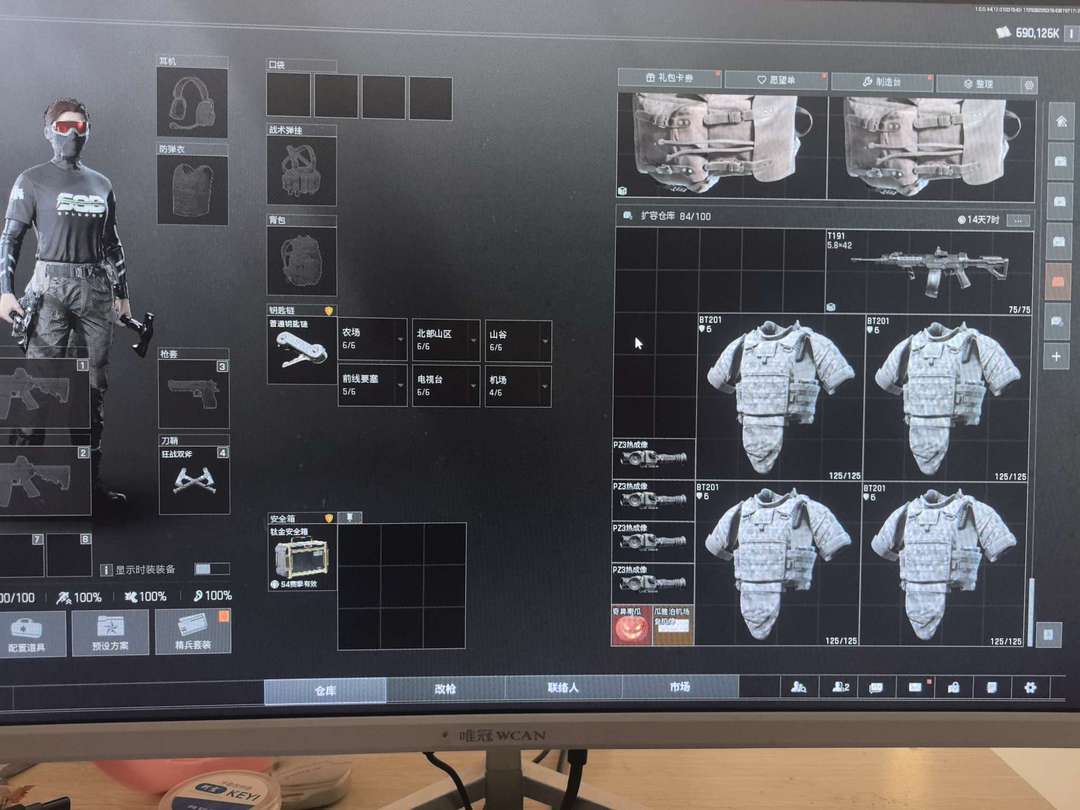
Task: Click the 整理 sort stash button
Action: click(x=978, y=84)
